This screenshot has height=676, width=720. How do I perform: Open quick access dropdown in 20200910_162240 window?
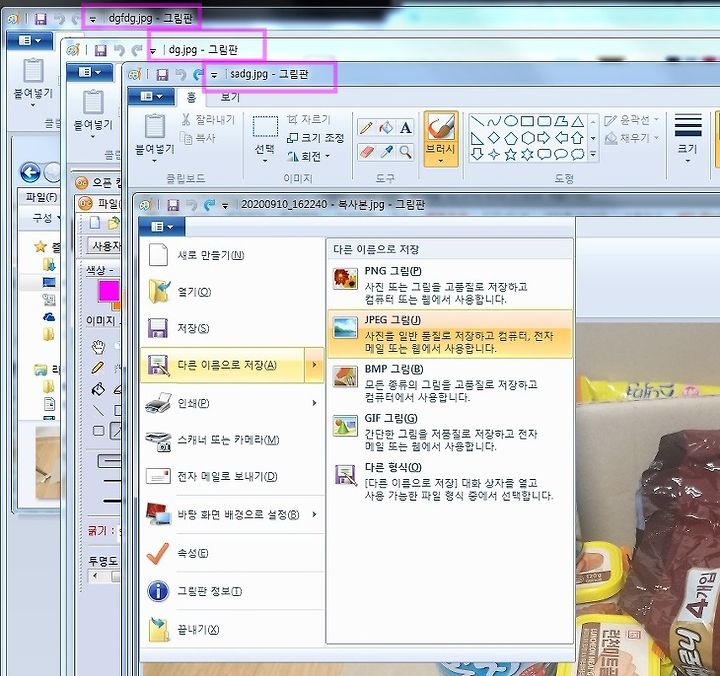225,206
